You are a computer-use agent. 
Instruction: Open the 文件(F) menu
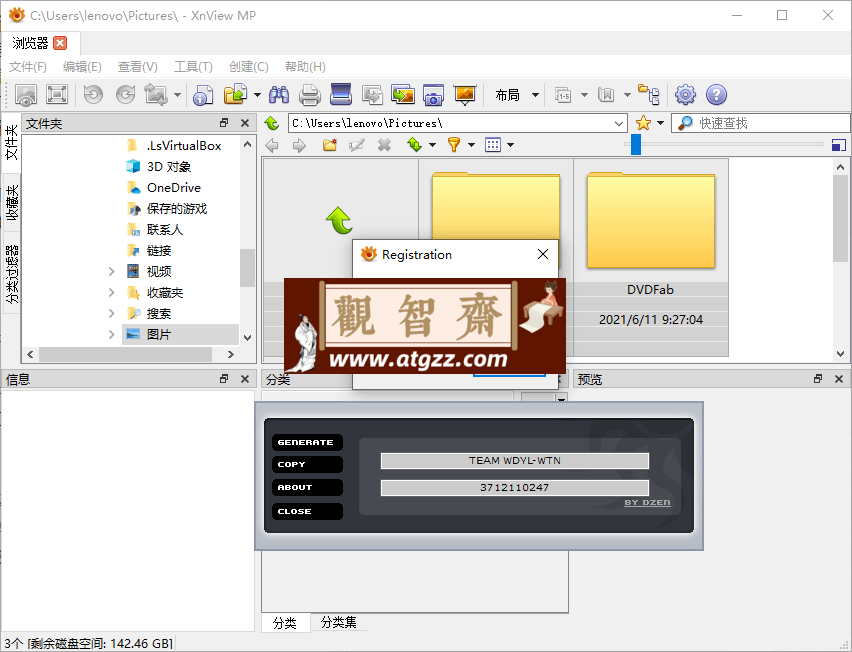[x=28, y=67]
